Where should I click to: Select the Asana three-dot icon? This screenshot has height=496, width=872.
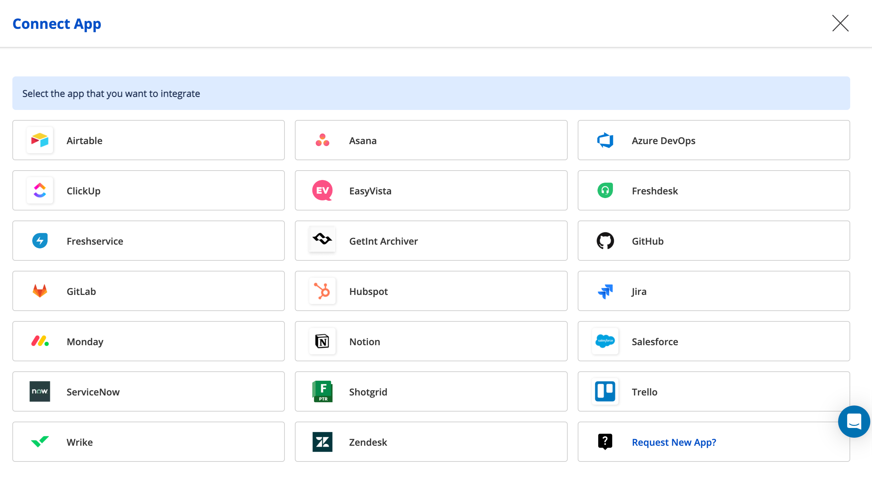coord(322,141)
